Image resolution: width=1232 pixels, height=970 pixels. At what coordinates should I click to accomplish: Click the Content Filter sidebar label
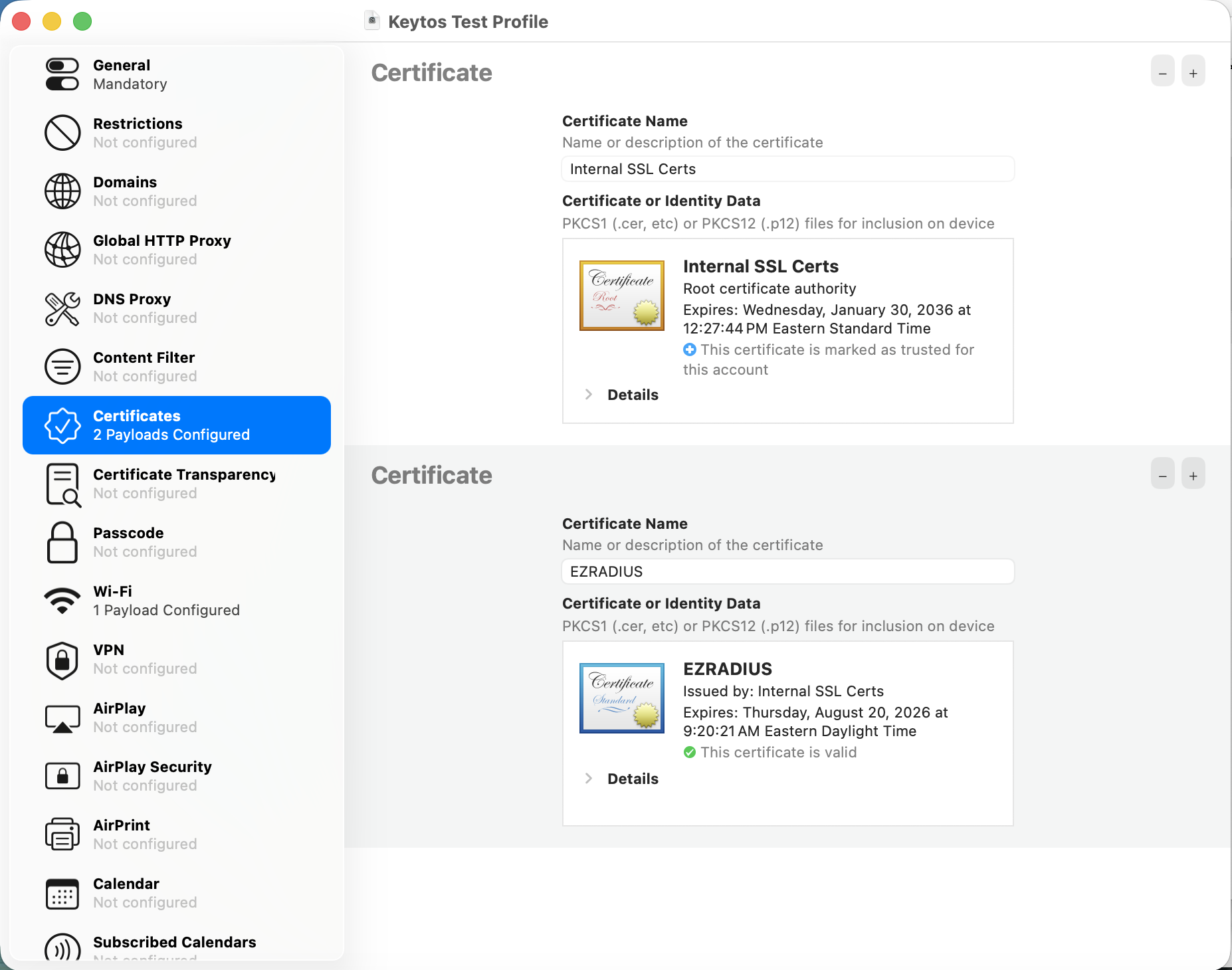tap(144, 357)
